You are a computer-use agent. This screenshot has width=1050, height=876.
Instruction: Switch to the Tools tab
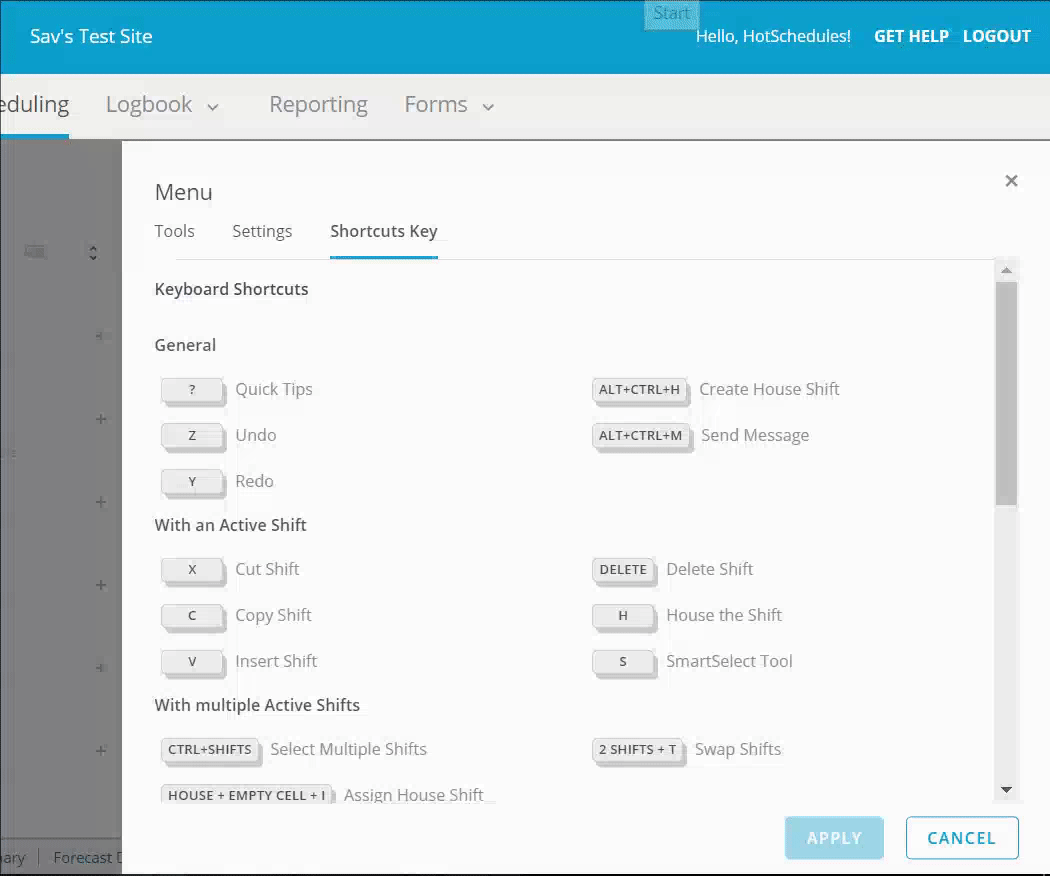pos(174,231)
